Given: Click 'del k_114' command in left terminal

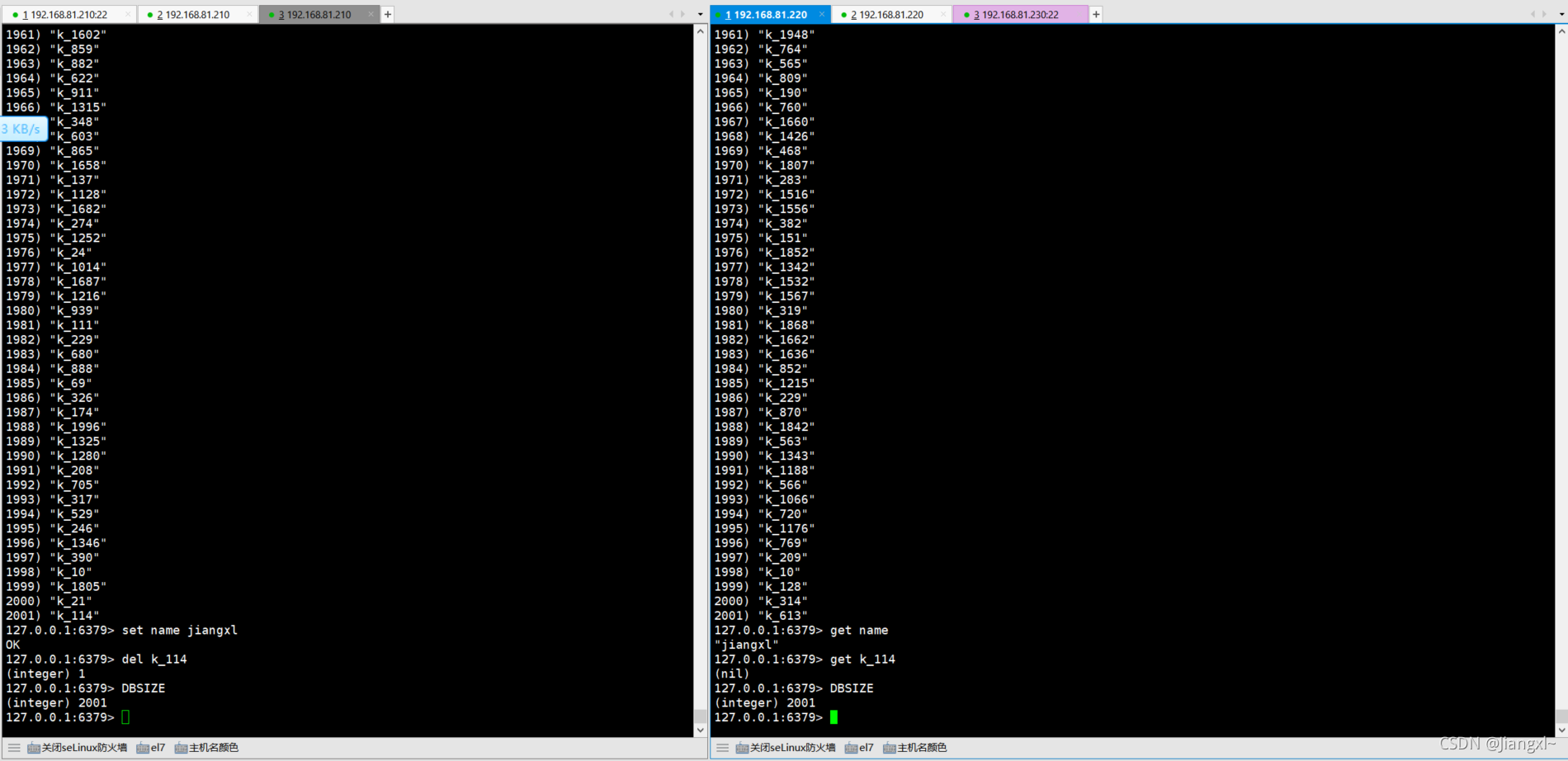Looking at the screenshot, I should coord(154,659).
